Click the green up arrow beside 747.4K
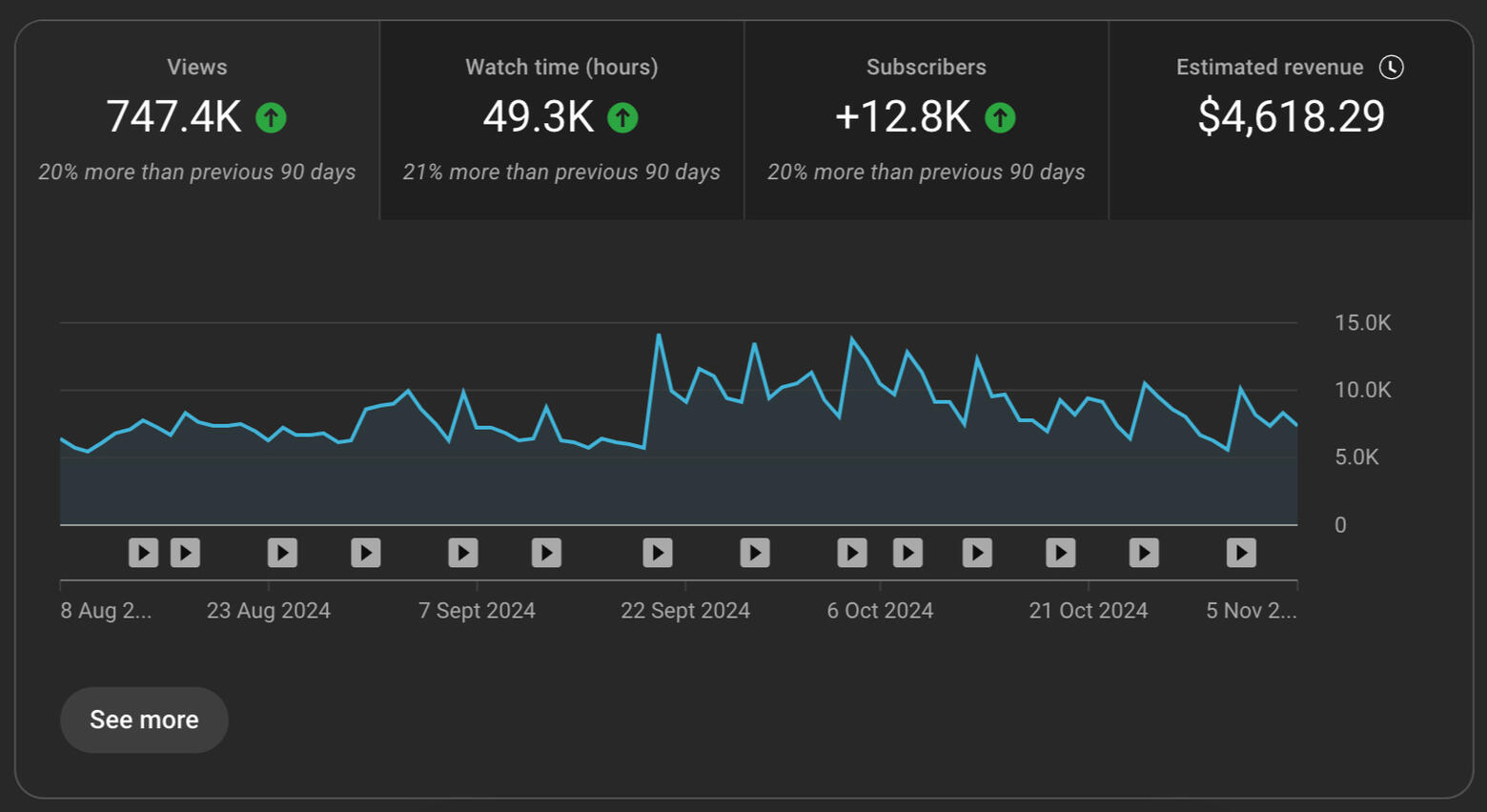 pyautogui.click(x=271, y=118)
